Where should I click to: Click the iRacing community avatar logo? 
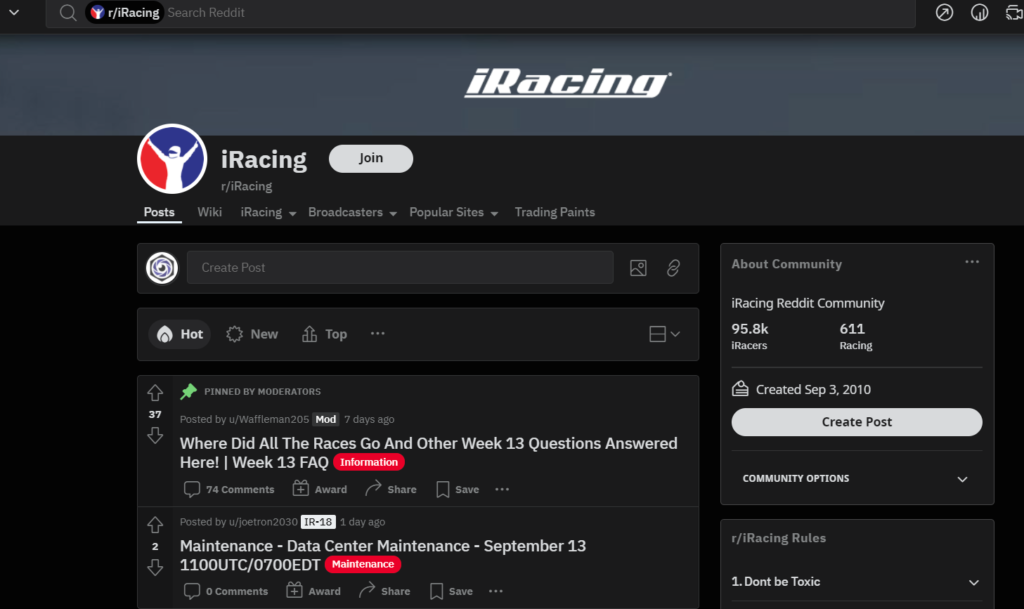(172, 159)
